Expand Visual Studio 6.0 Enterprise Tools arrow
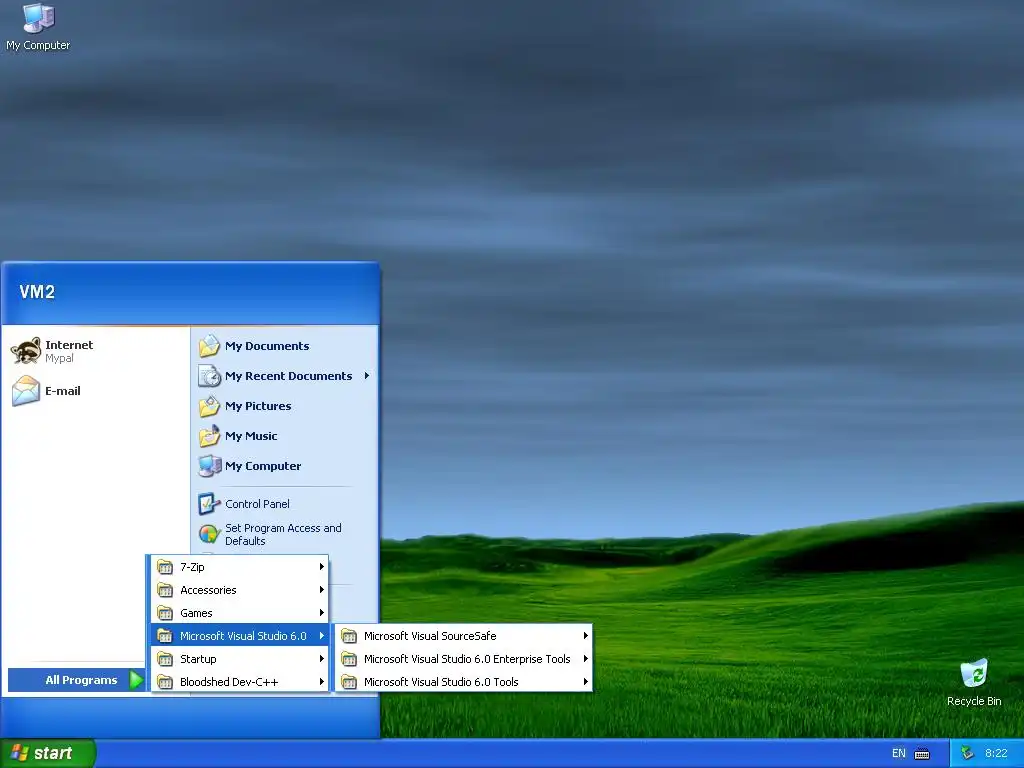This screenshot has width=1024, height=768. (586, 659)
